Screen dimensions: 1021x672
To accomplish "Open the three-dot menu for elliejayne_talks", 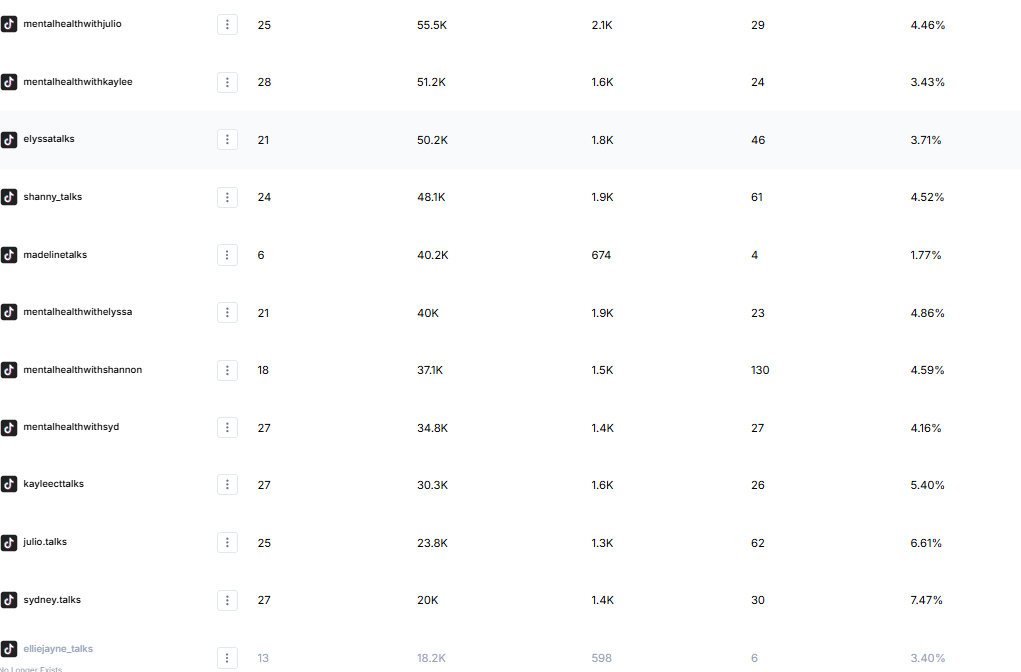I will click(x=227, y=658).
